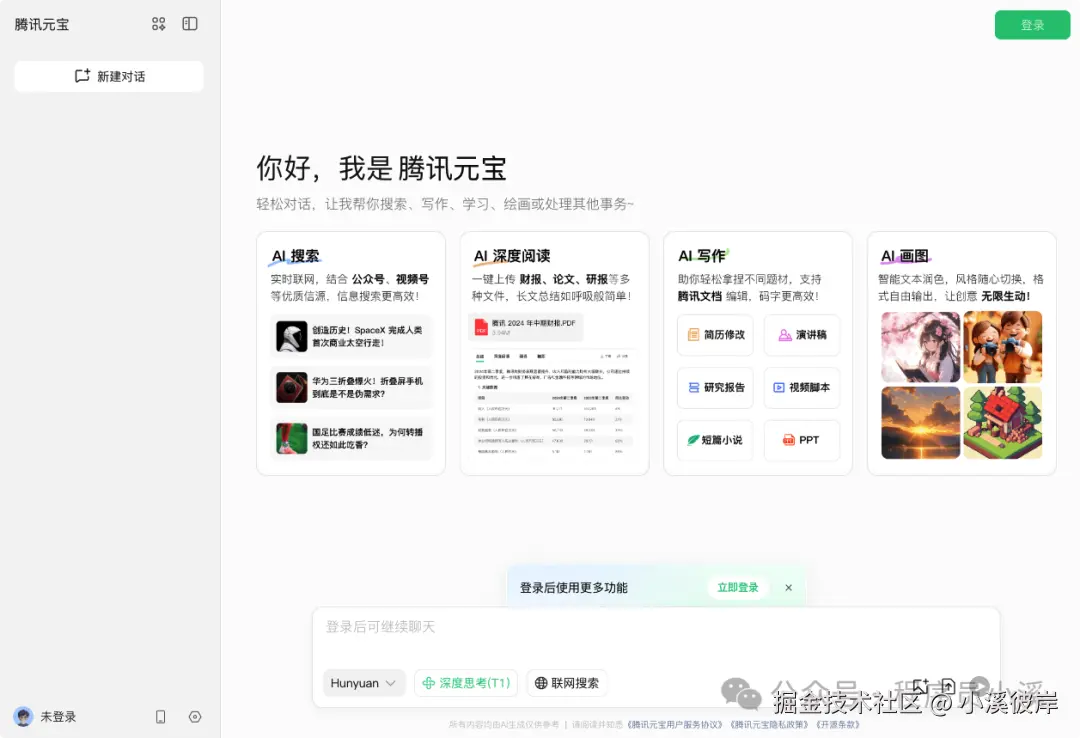The image size is (1080, 738).
Task: Click the file upload icon in chat box
Action: [948, 686]
